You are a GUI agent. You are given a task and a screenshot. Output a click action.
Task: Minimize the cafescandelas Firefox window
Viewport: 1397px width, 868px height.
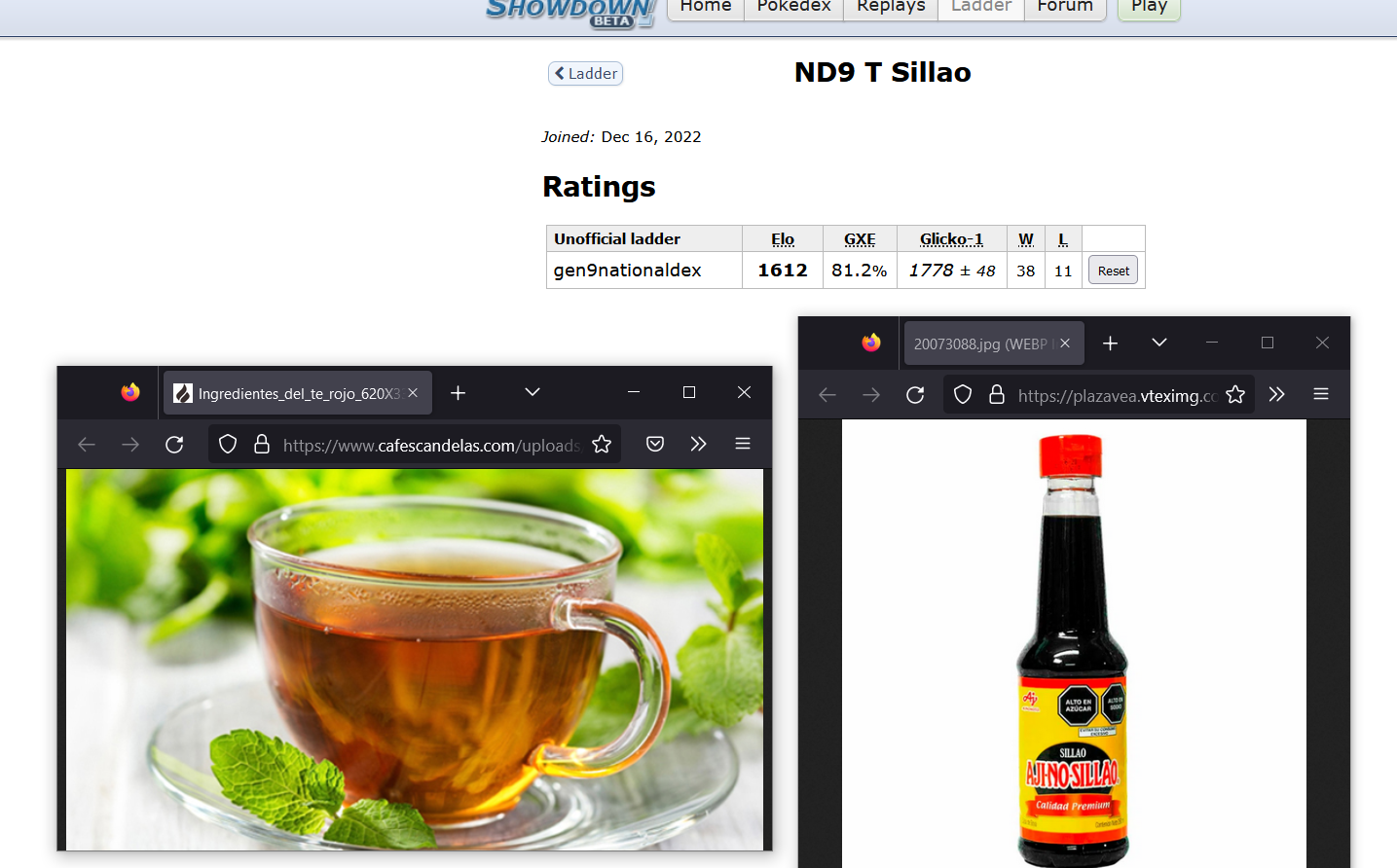coord(634,392)
